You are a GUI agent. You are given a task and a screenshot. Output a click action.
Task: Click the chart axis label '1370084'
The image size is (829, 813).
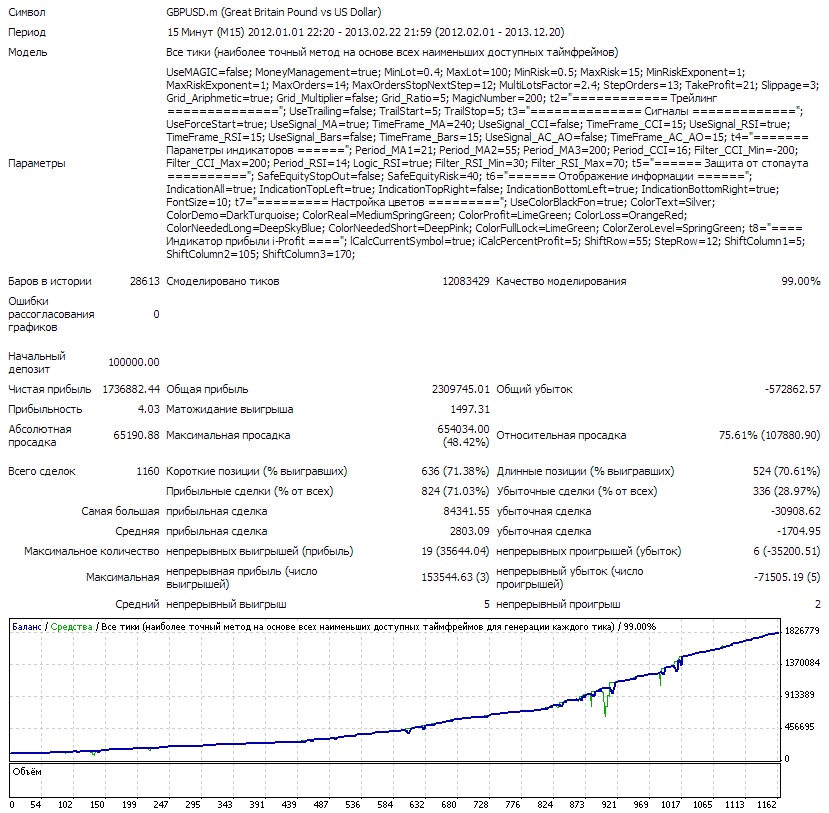[x=802, y=663]
